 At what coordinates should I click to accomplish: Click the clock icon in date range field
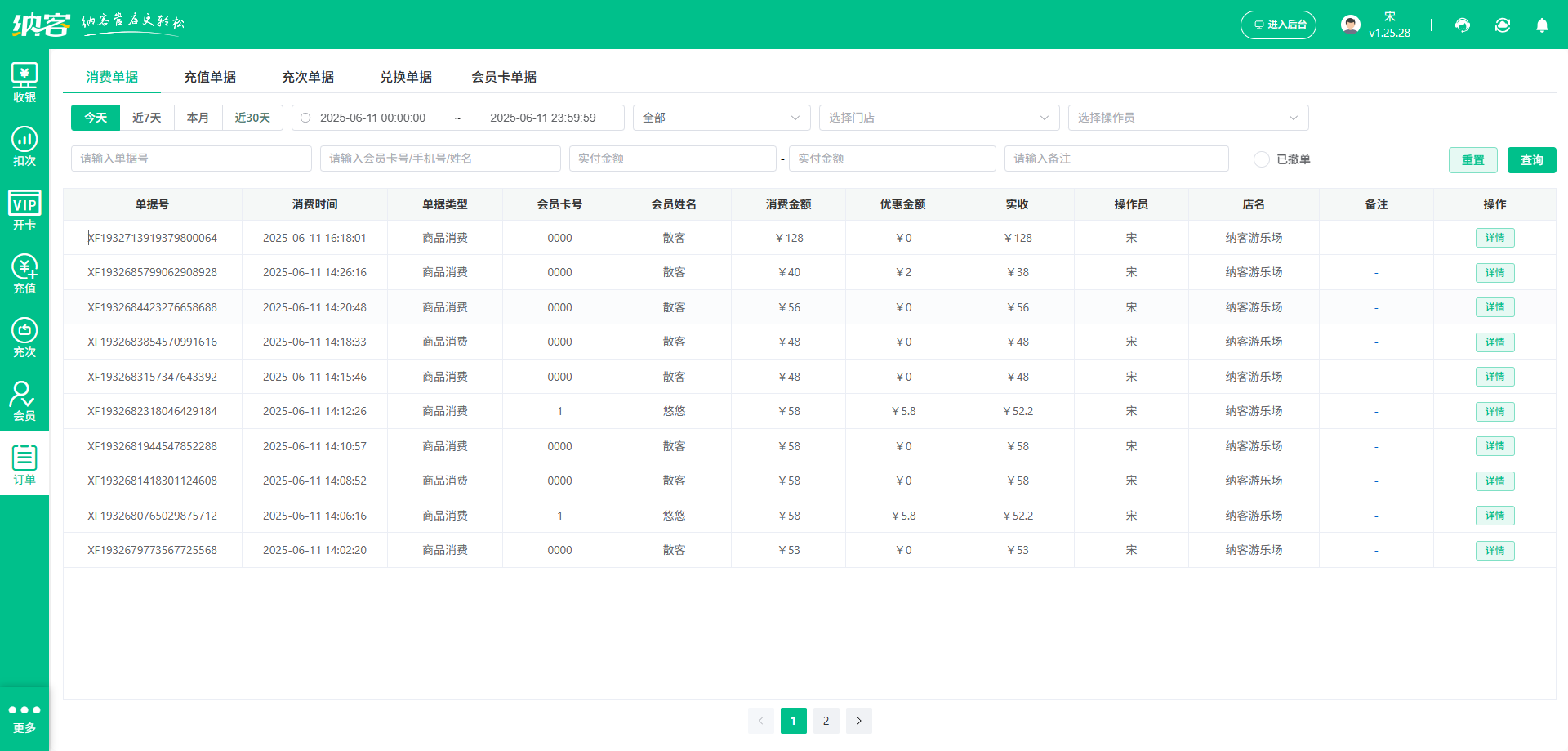(305, 118)
